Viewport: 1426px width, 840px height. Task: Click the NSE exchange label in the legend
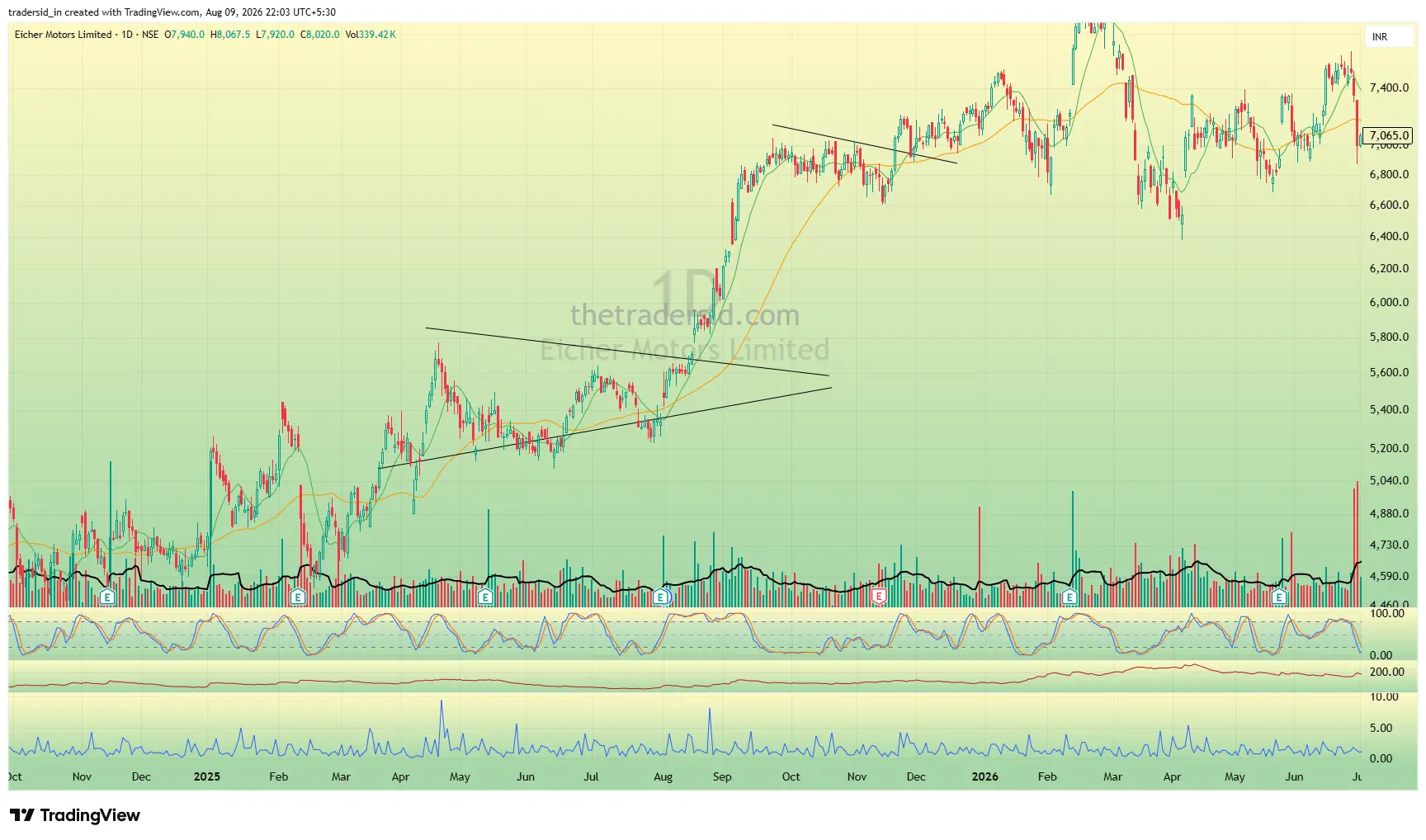point(150,35)
